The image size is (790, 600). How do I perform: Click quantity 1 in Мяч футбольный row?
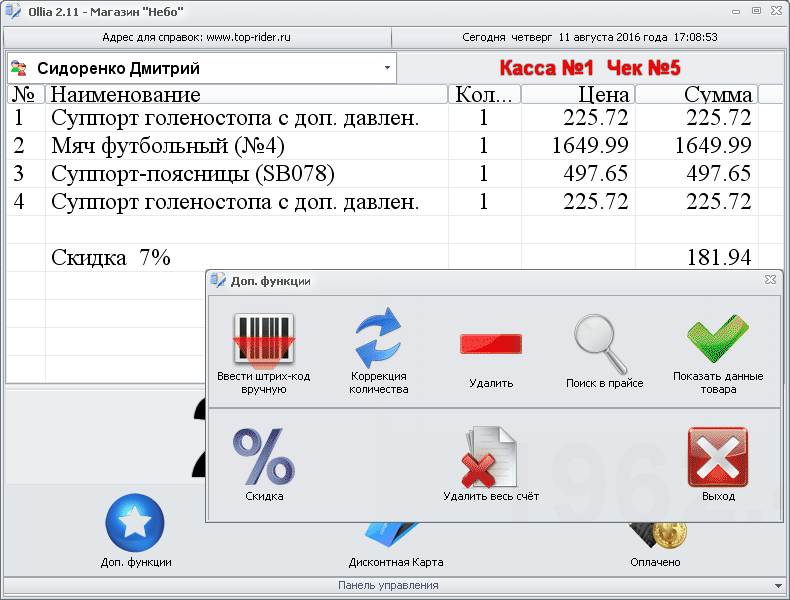coord(484,146)
